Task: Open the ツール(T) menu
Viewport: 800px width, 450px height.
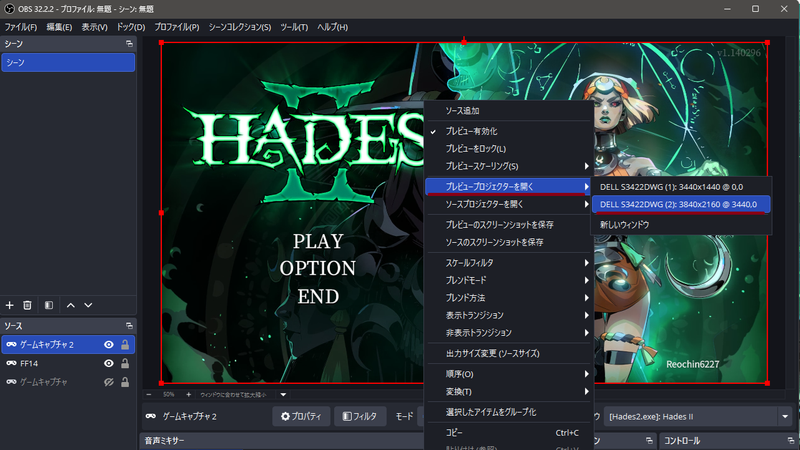Action: pyautogui.click(x=294, y=27)
